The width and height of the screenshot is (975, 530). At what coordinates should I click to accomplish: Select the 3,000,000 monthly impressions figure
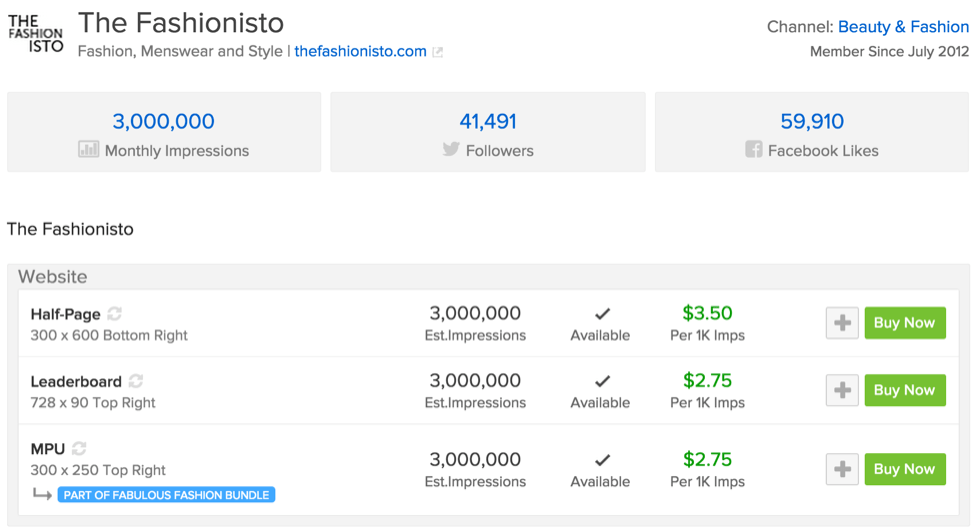164,121
